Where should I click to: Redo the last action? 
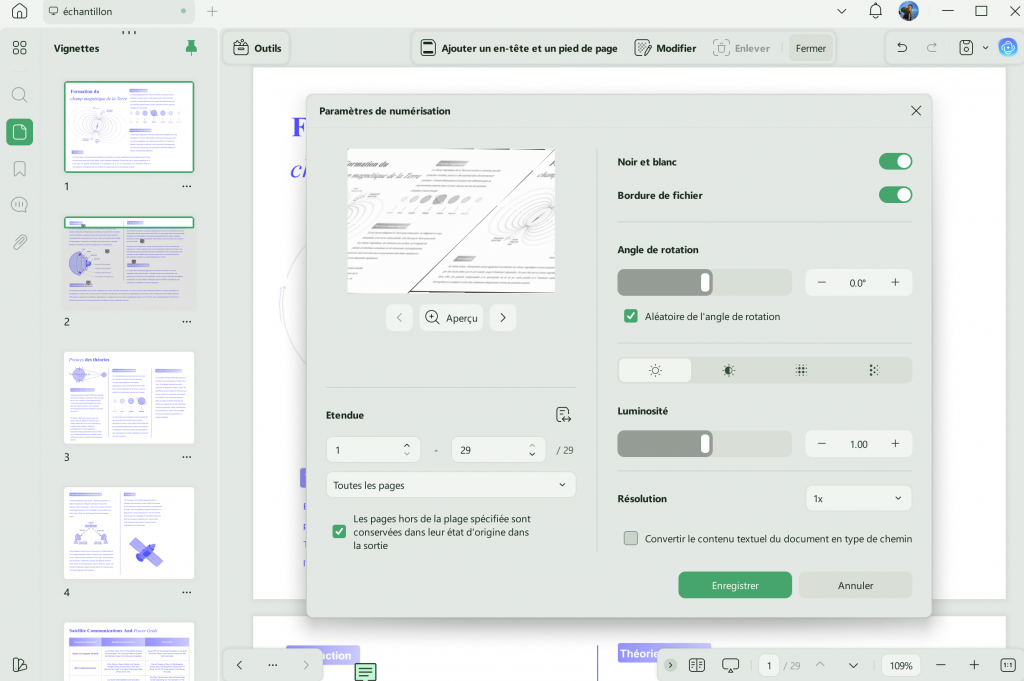click(x=932, y=48)
